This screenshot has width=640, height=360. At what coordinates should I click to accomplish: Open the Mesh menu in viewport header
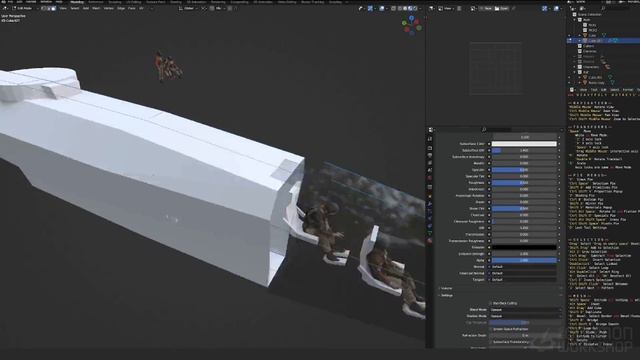pos(96,8)
